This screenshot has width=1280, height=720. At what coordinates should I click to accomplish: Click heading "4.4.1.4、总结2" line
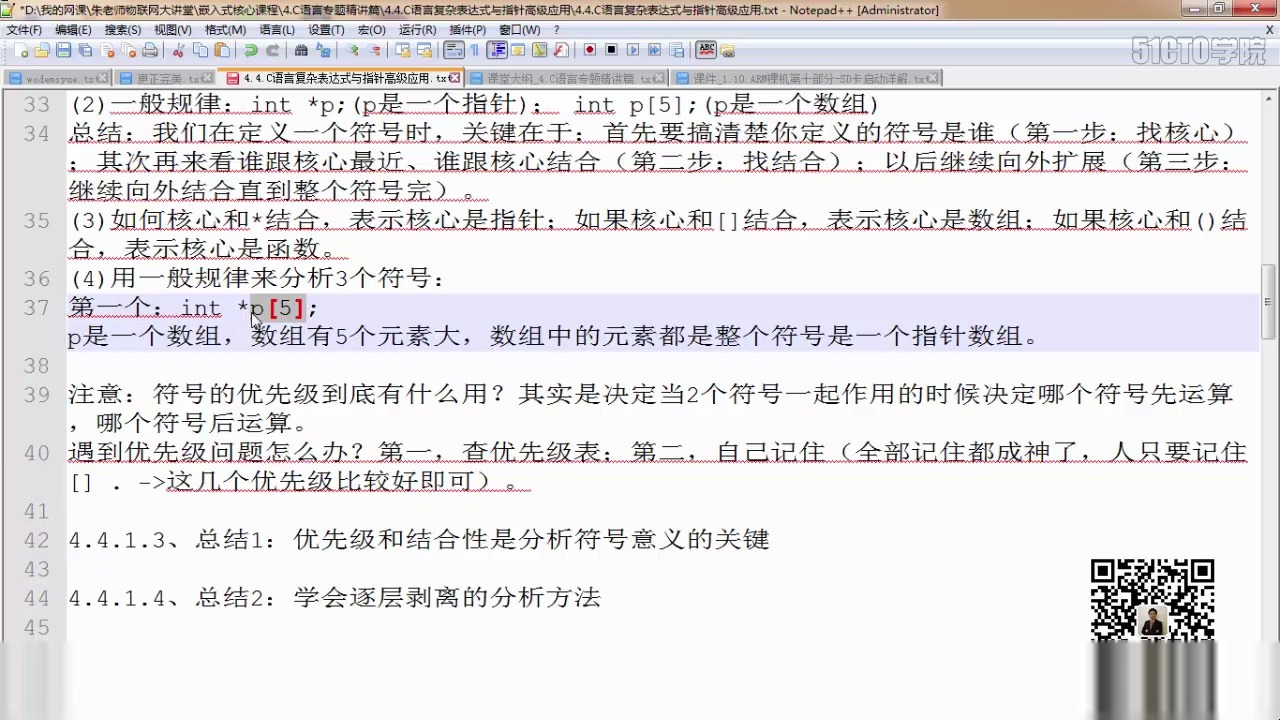coord(334,599)
